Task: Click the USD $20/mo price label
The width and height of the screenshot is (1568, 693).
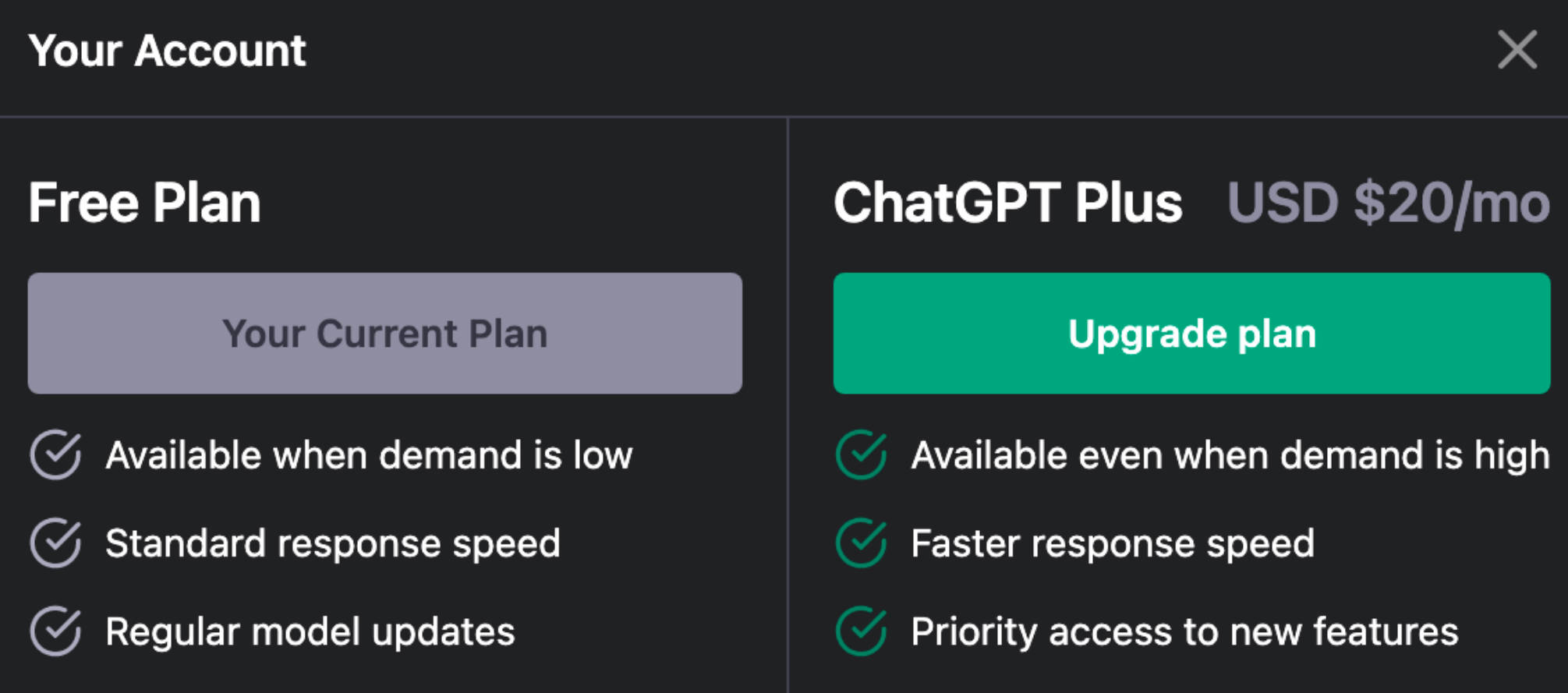Action: point(1389,203)
